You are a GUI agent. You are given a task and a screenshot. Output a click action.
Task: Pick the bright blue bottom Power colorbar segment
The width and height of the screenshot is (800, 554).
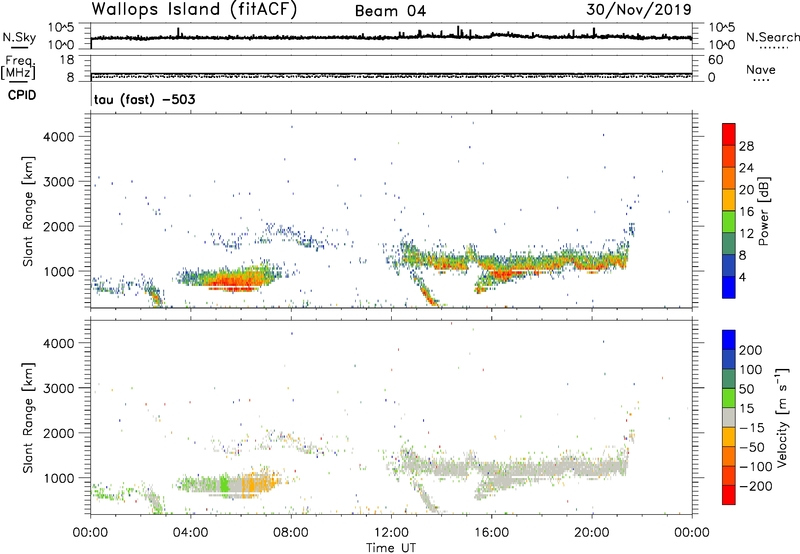coord(729,287)
